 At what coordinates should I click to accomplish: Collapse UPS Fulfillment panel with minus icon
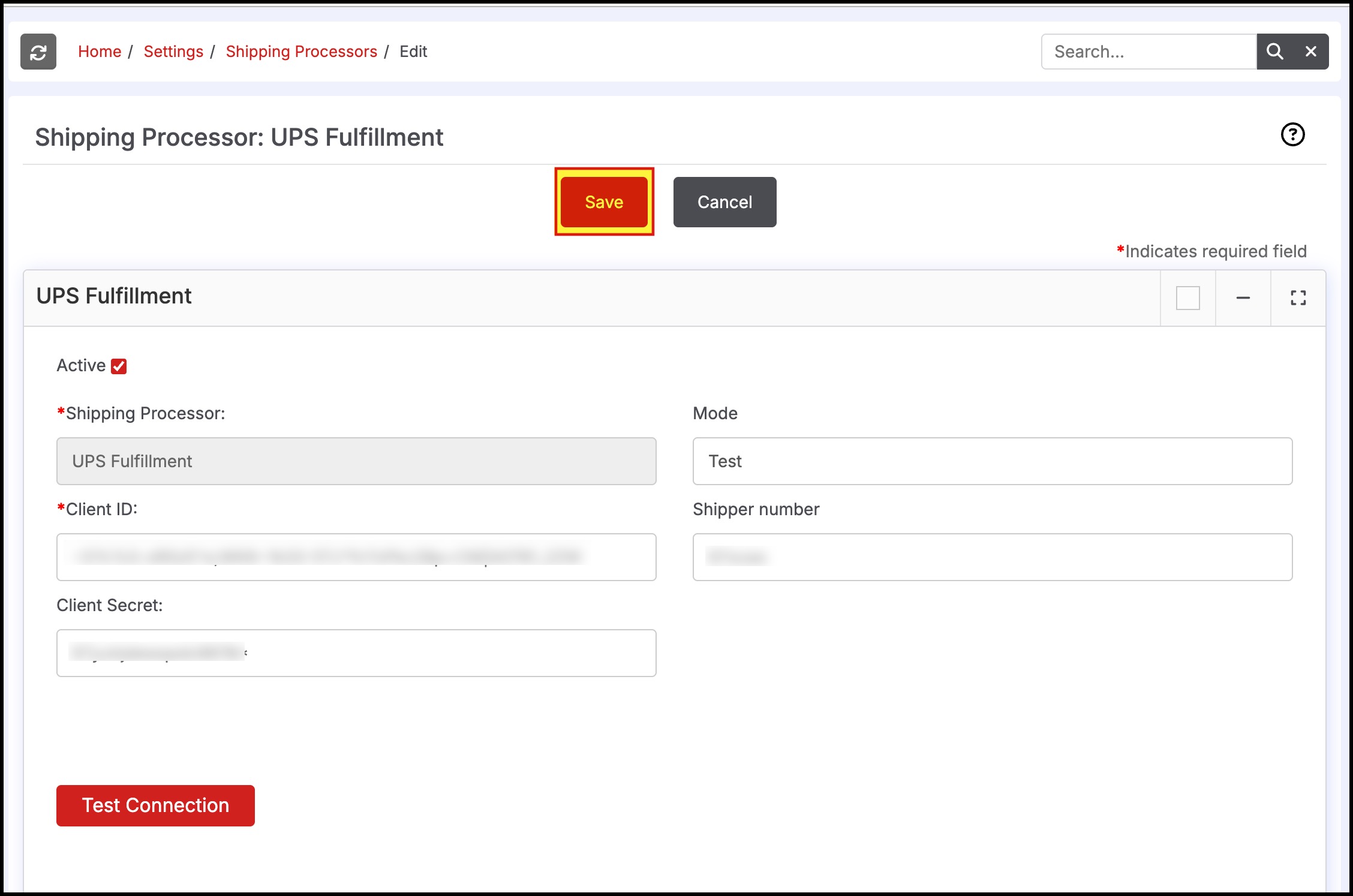(1243, 298)
